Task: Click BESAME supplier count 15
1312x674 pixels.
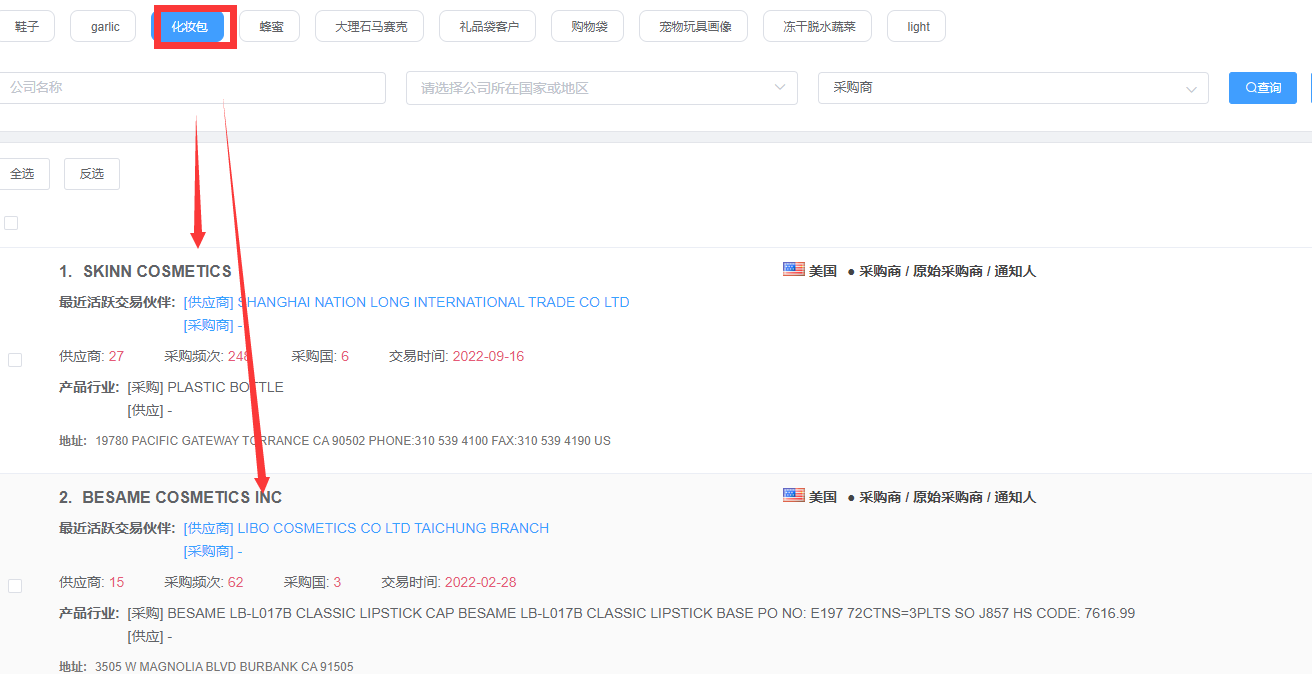Action: pos(116,583)
